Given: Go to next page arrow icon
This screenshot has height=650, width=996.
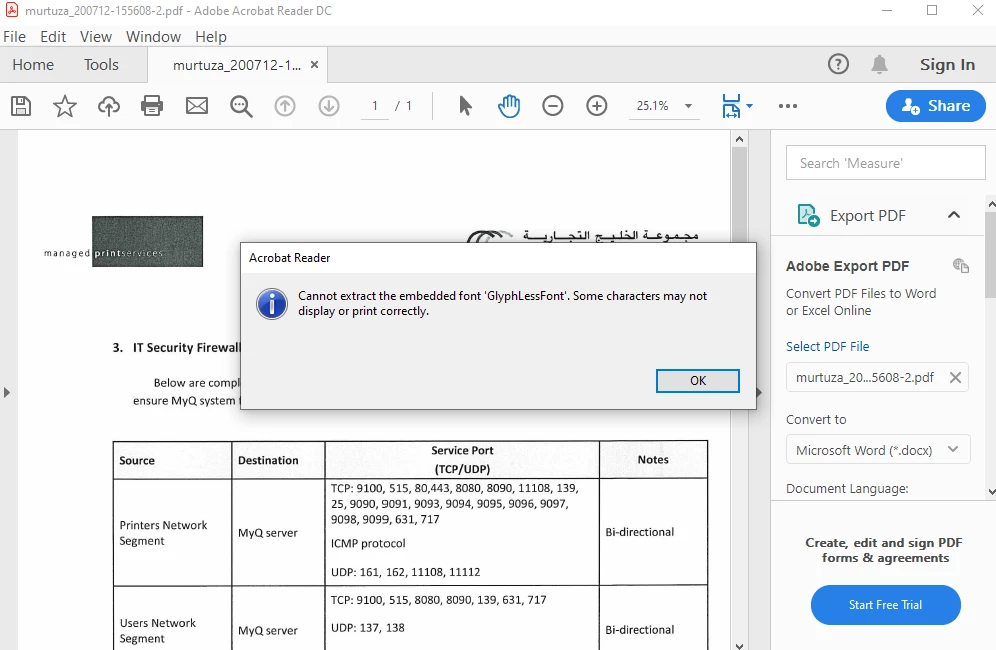Looking at the screenshot, I should (x=329, y=105).
